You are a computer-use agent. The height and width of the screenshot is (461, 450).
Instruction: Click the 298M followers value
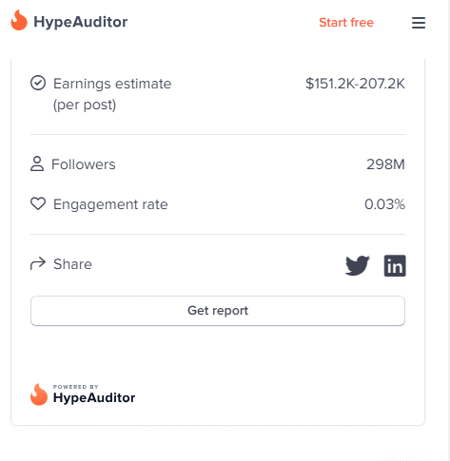tap(386, 164)
